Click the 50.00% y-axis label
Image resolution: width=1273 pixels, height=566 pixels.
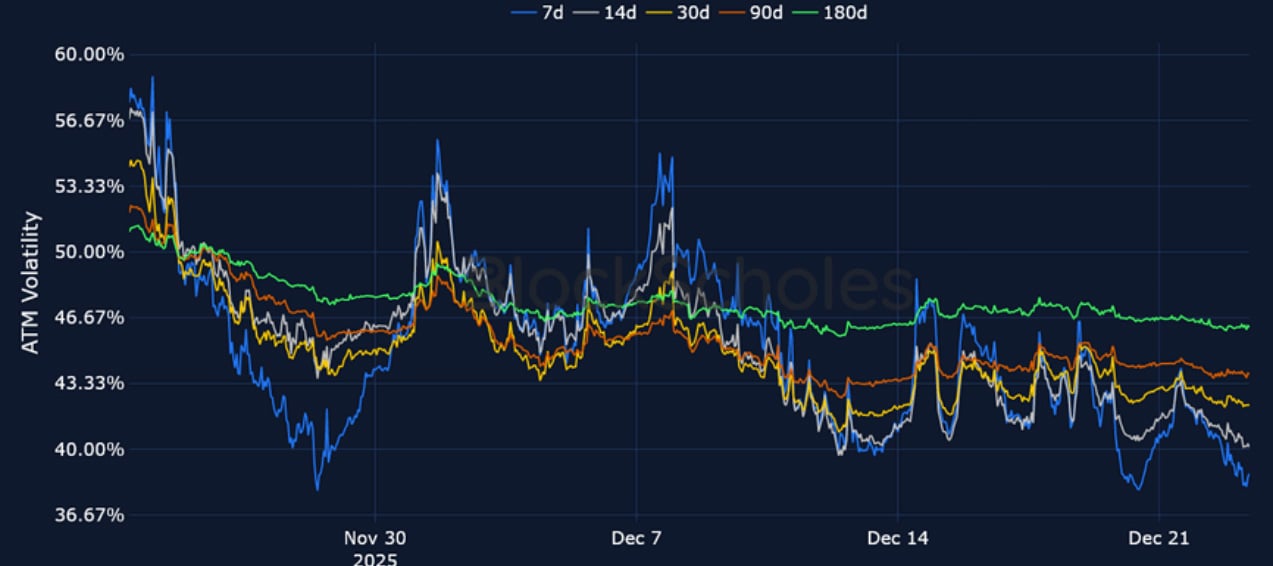[88, 252]
